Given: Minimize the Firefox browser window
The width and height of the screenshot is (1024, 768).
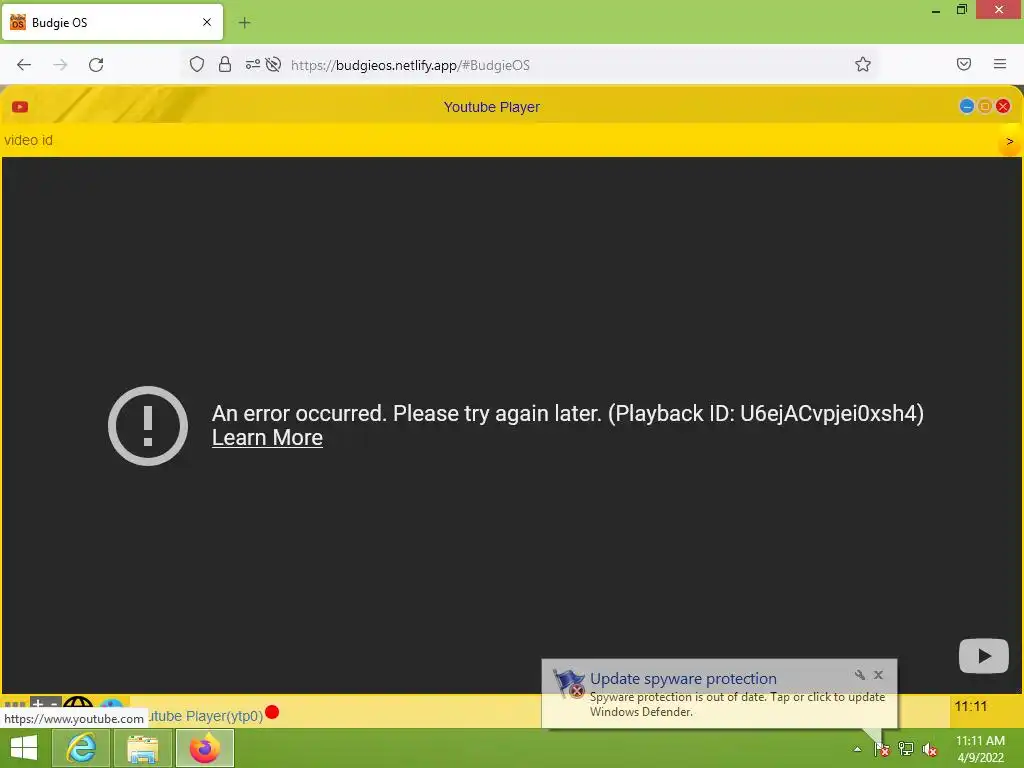Looking at the screenshot, I should (x=936, y=10).
